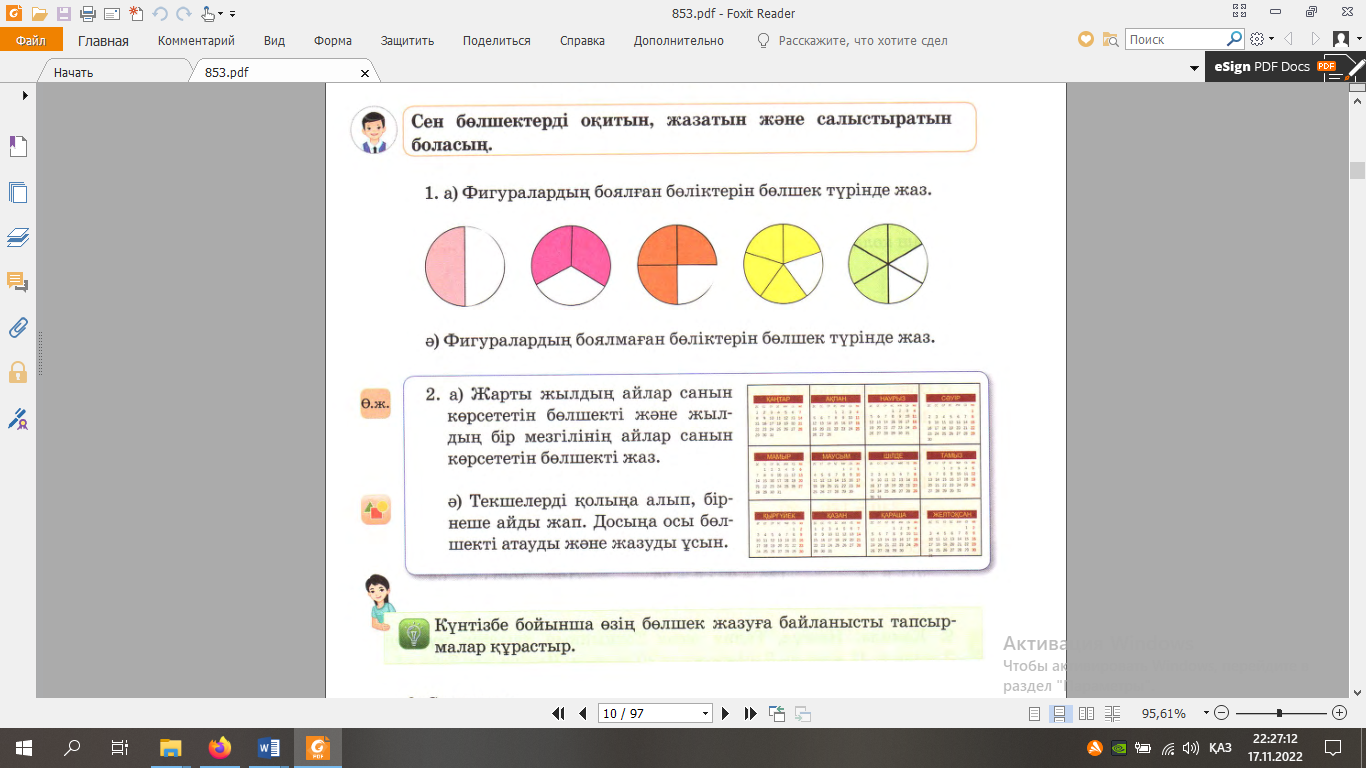Jump to the last page
This screenshot has height=768, width=1366.
750,713
